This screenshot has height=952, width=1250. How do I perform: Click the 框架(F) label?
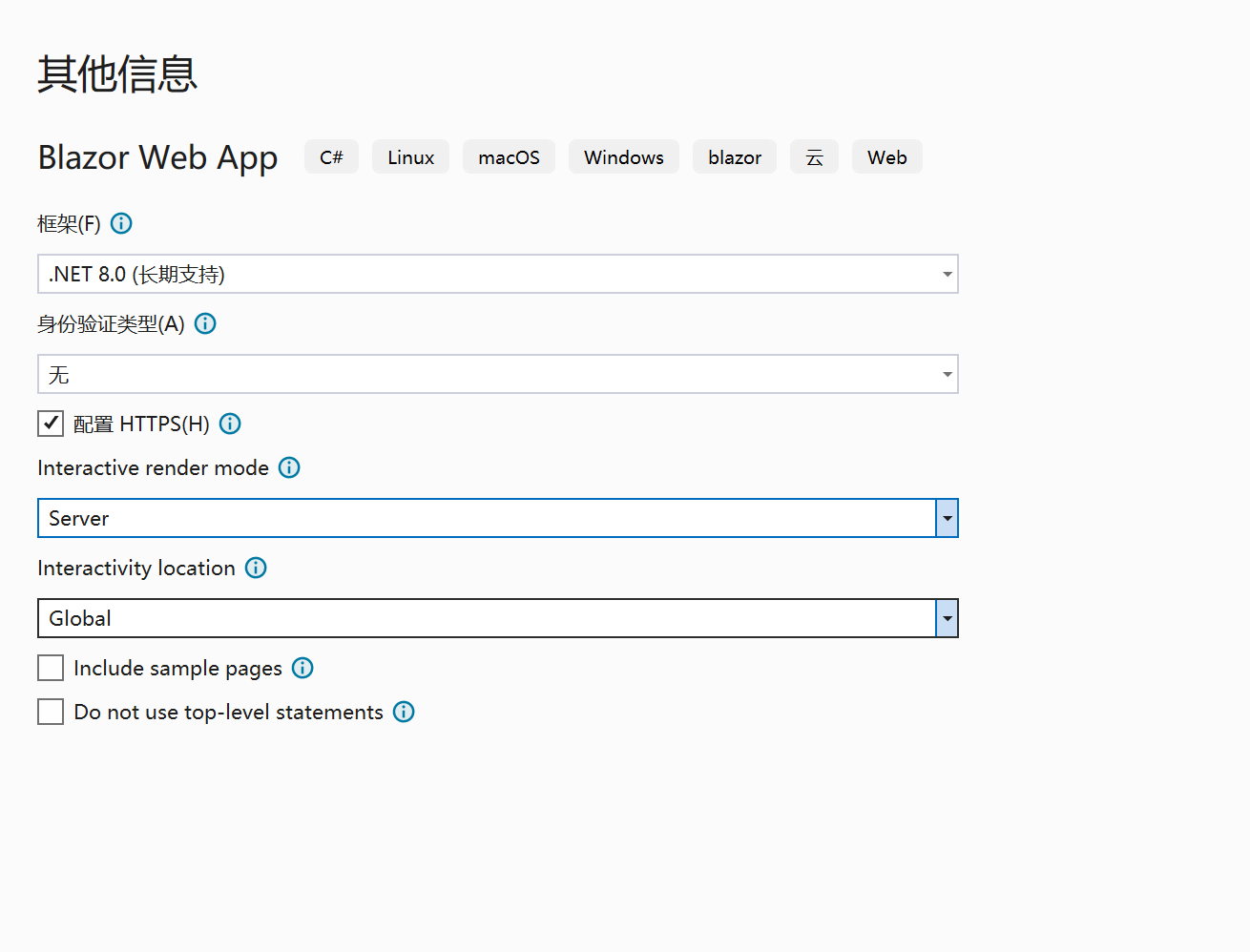click(x=69, y=223)
